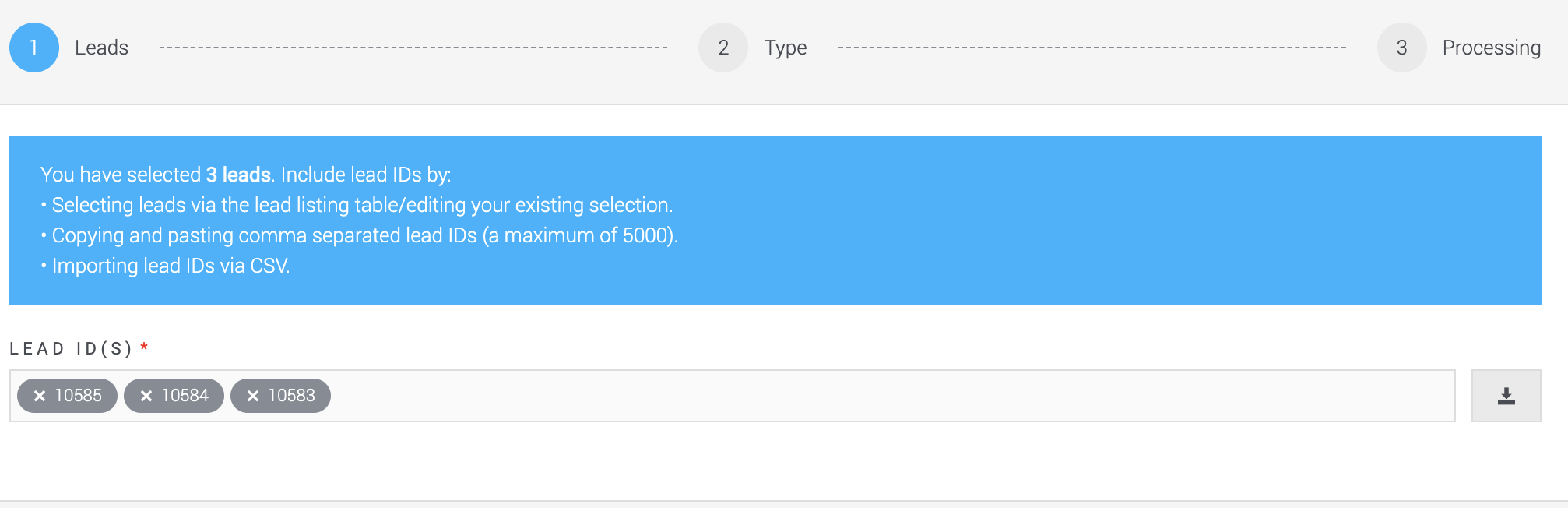The image size is (1568, 508).
Task: Click the 10585 lead ID tag text
Action: pyautogui.click(x=79, y=396)
